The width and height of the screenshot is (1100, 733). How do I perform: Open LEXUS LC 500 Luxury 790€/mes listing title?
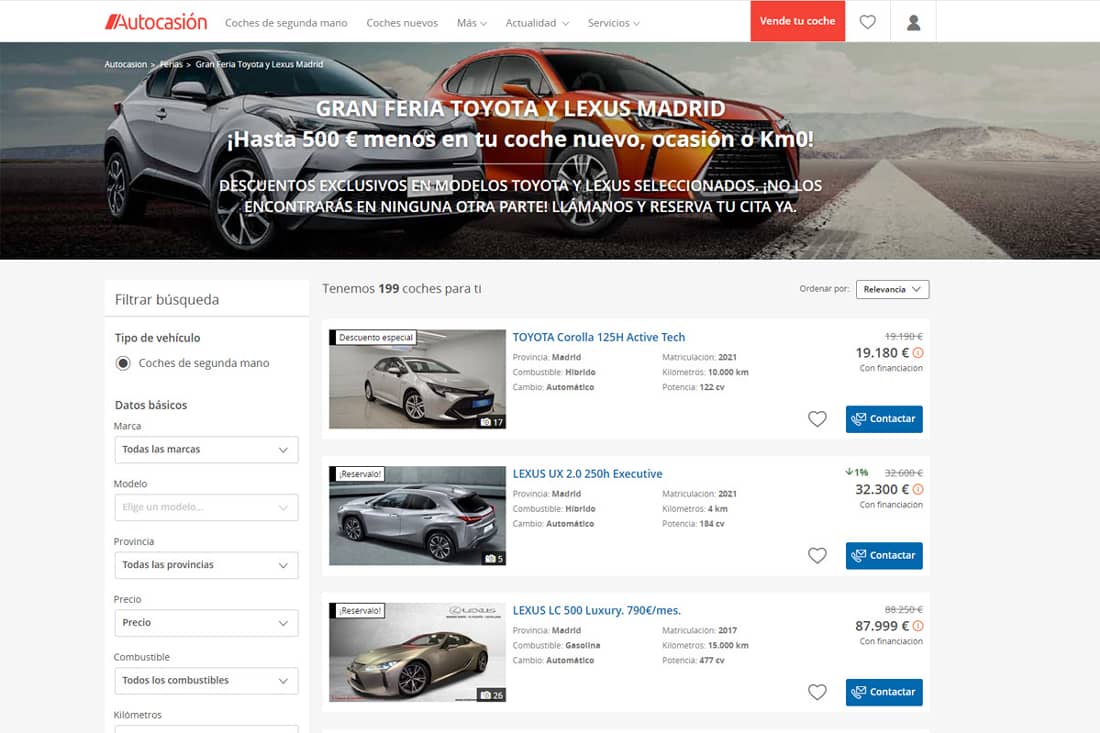[x=596, y=611]
